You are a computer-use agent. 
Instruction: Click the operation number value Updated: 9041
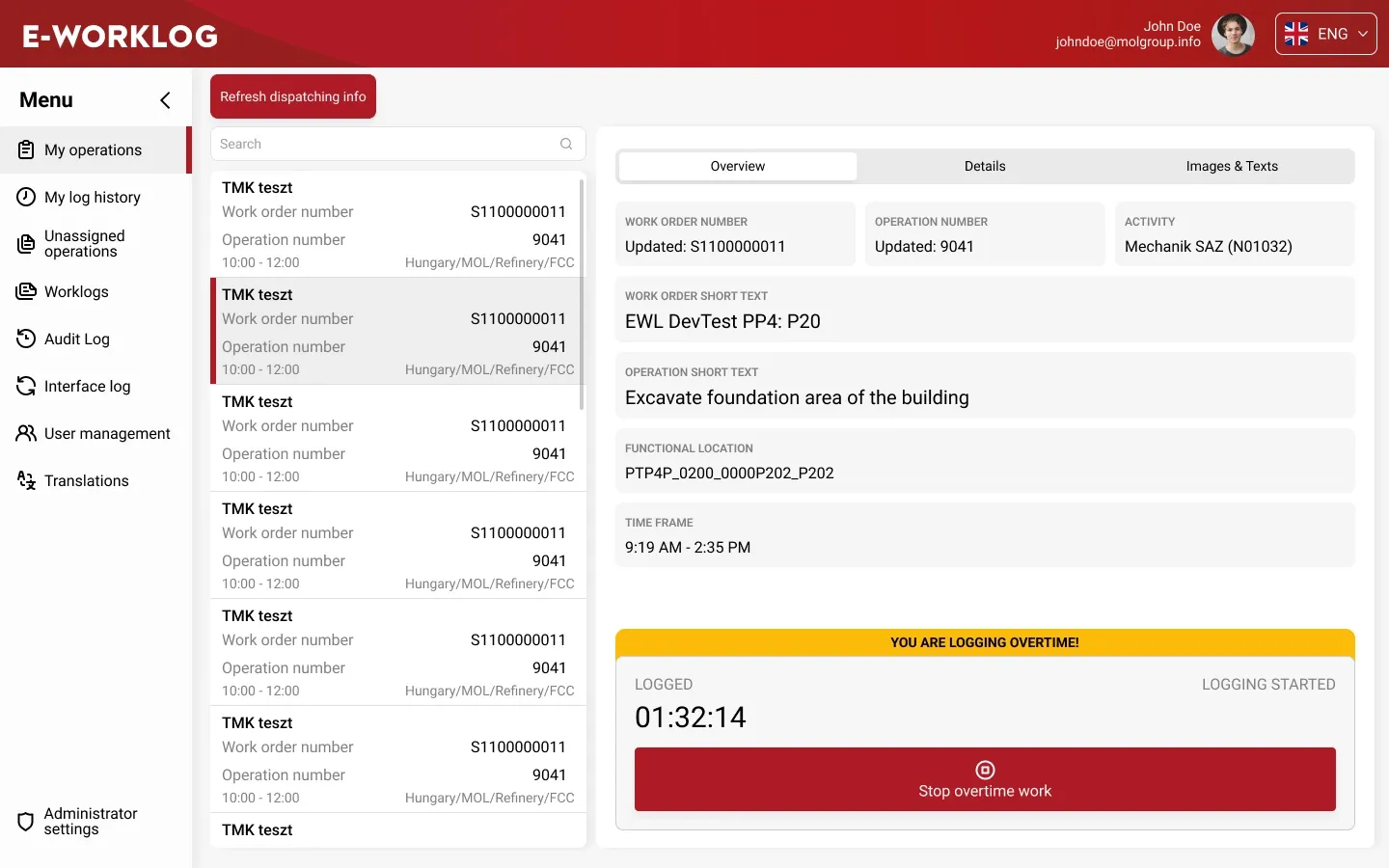point(924,246)
